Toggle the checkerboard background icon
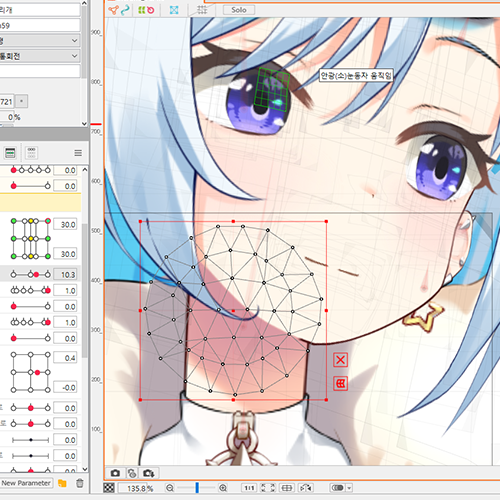The width and height of the screenshot is (500, 500). (109, 488)
